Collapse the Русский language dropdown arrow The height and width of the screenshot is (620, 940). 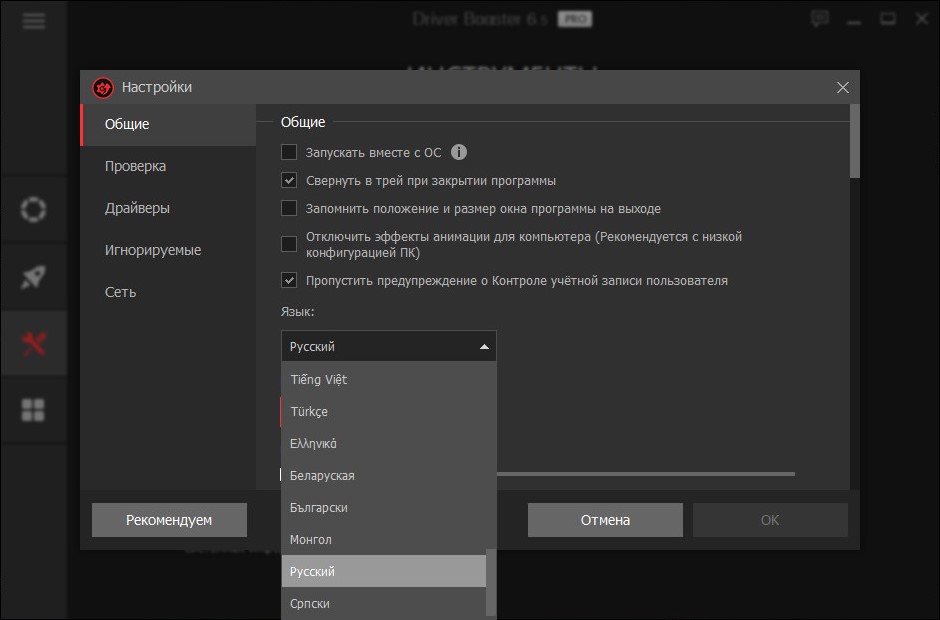[484, 347]
